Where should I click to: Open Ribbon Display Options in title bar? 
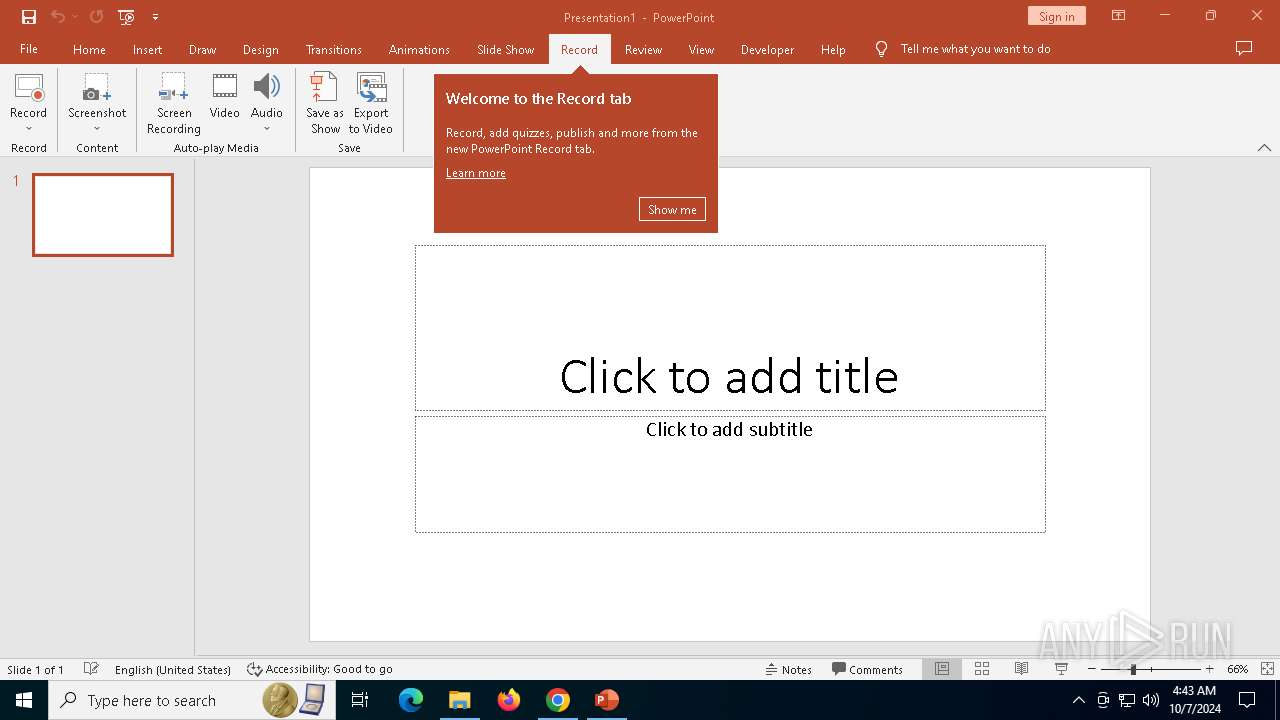tap(1118, 16)
